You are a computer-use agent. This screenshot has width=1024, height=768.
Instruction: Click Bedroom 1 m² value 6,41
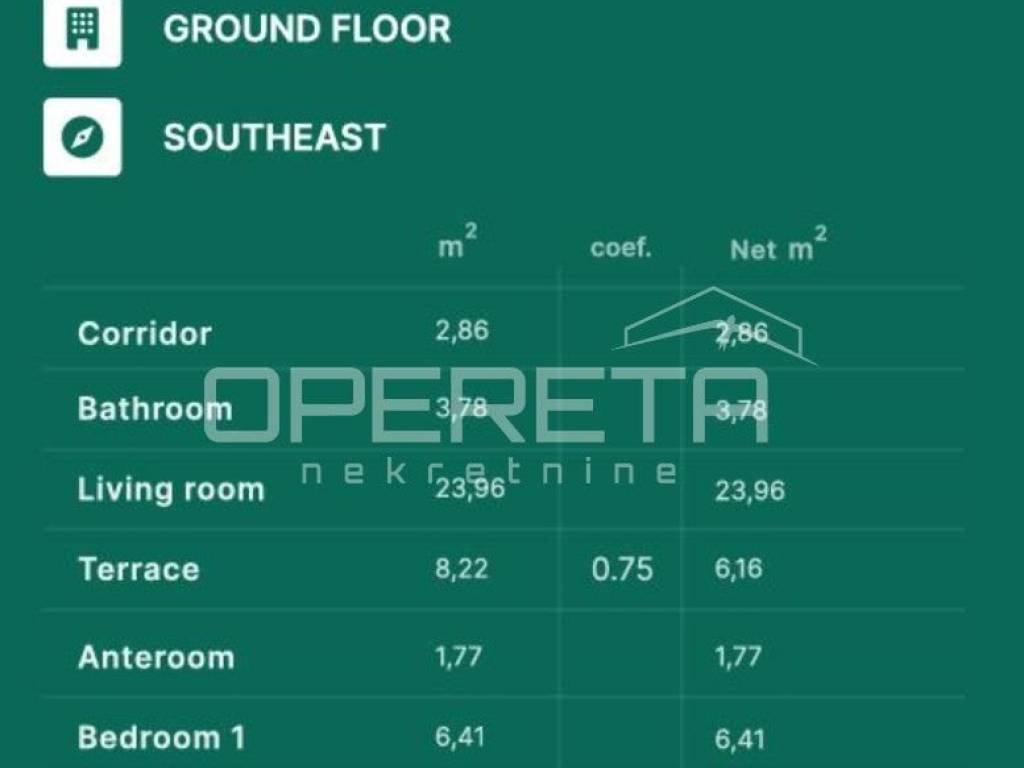(460, 737)
